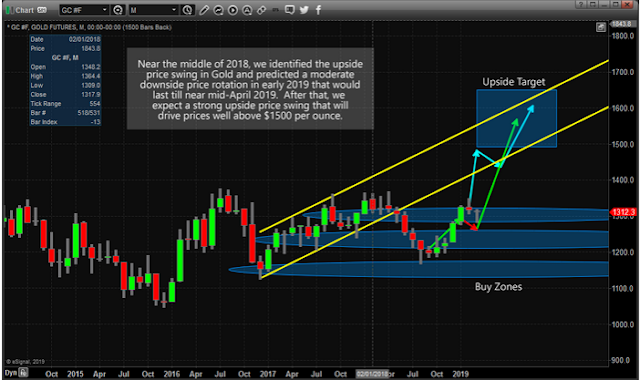Viewport: 640px width, 380px height.
Task: Click the circled A alerts icon
Action: coord(247,10)
